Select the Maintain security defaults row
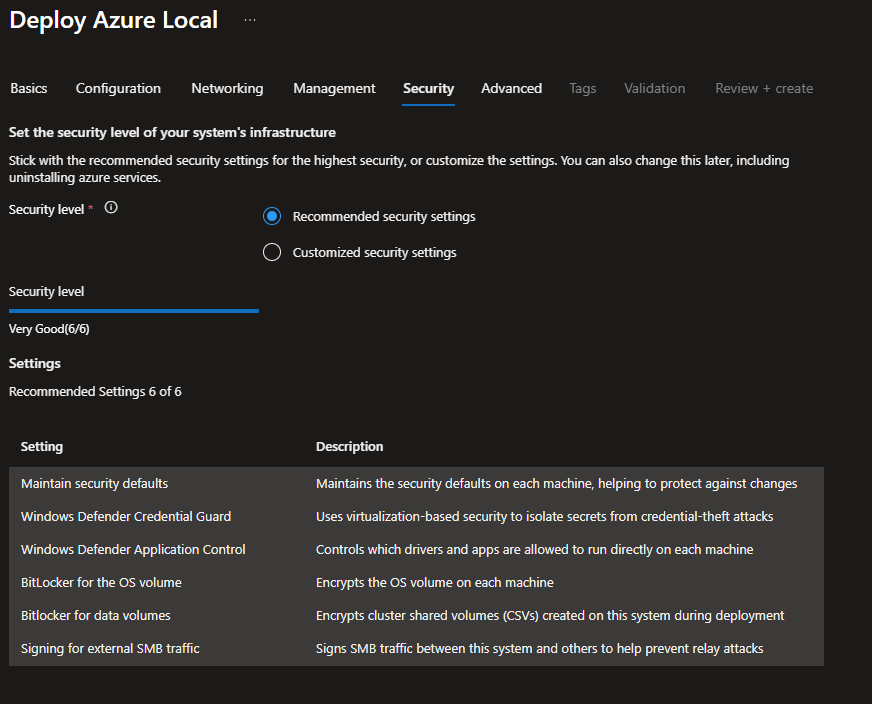This screenshot has width=872, height=704. click(94, 483)
